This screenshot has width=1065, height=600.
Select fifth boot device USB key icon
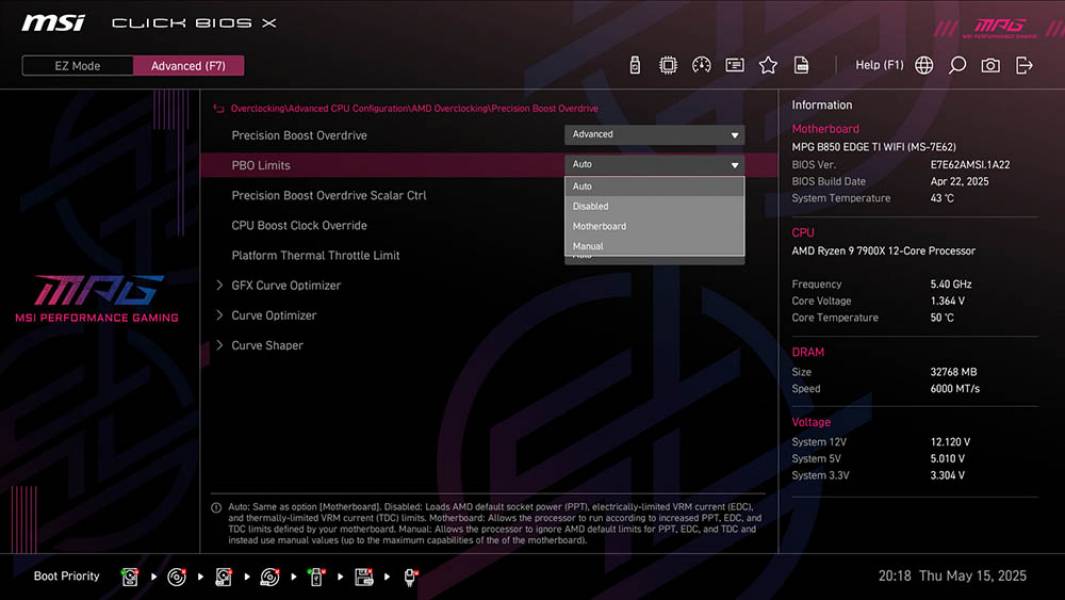tap(316, 577)
